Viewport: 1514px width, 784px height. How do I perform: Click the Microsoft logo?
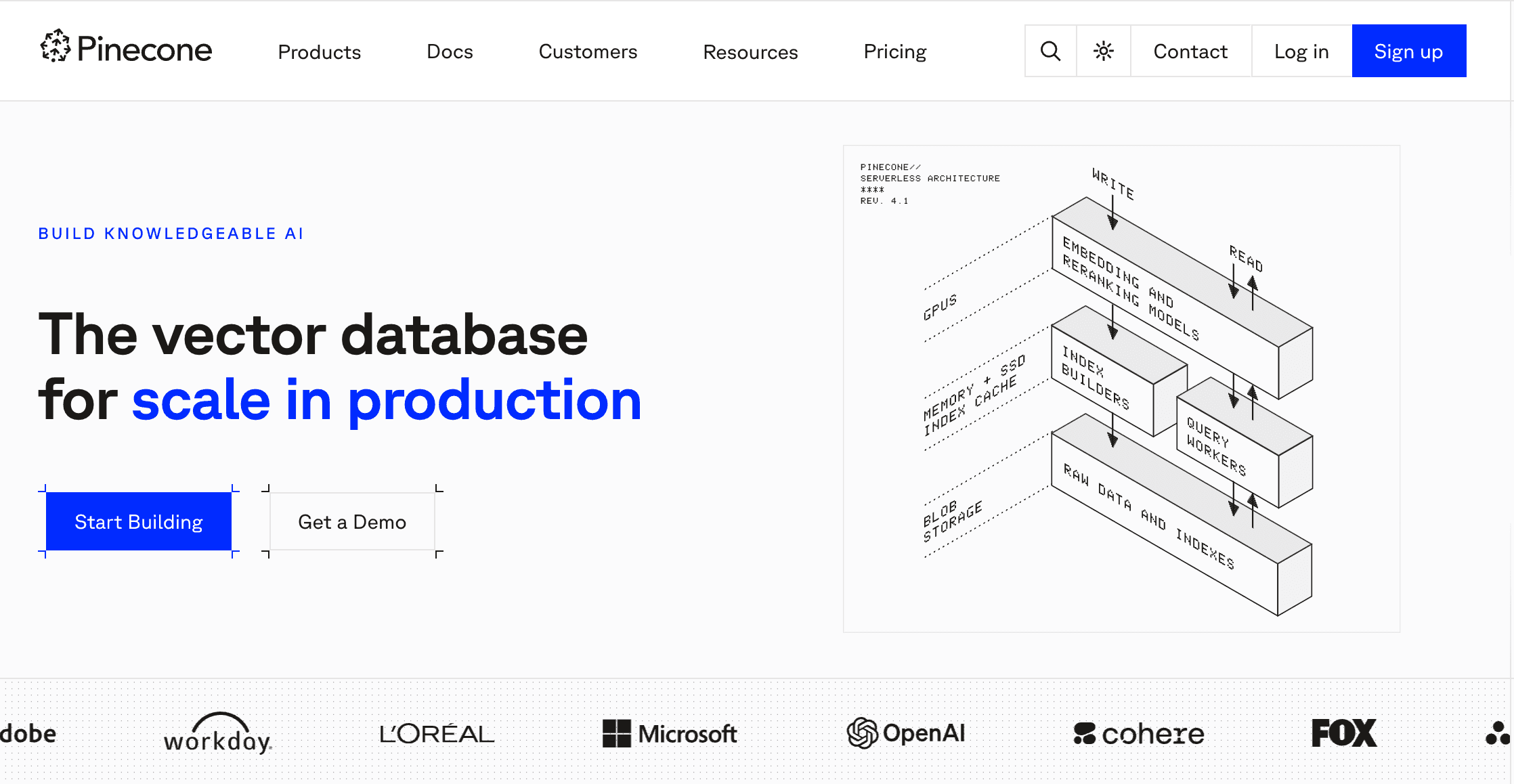coord(669,733)
